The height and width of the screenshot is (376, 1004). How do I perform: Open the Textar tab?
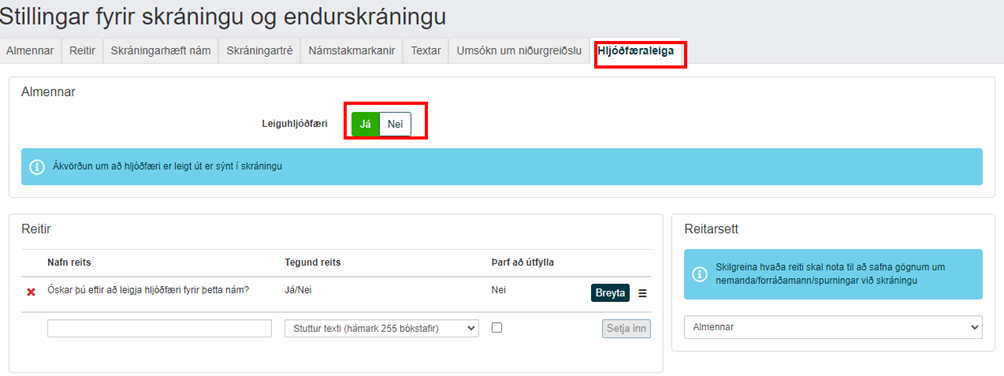[x=426, y=51]
